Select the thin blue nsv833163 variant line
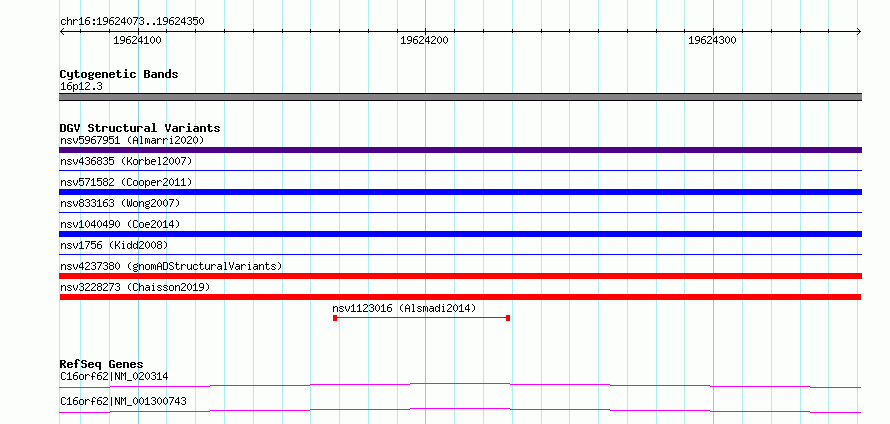This screenshot has height=424, width=890. [x=460, y=212]
